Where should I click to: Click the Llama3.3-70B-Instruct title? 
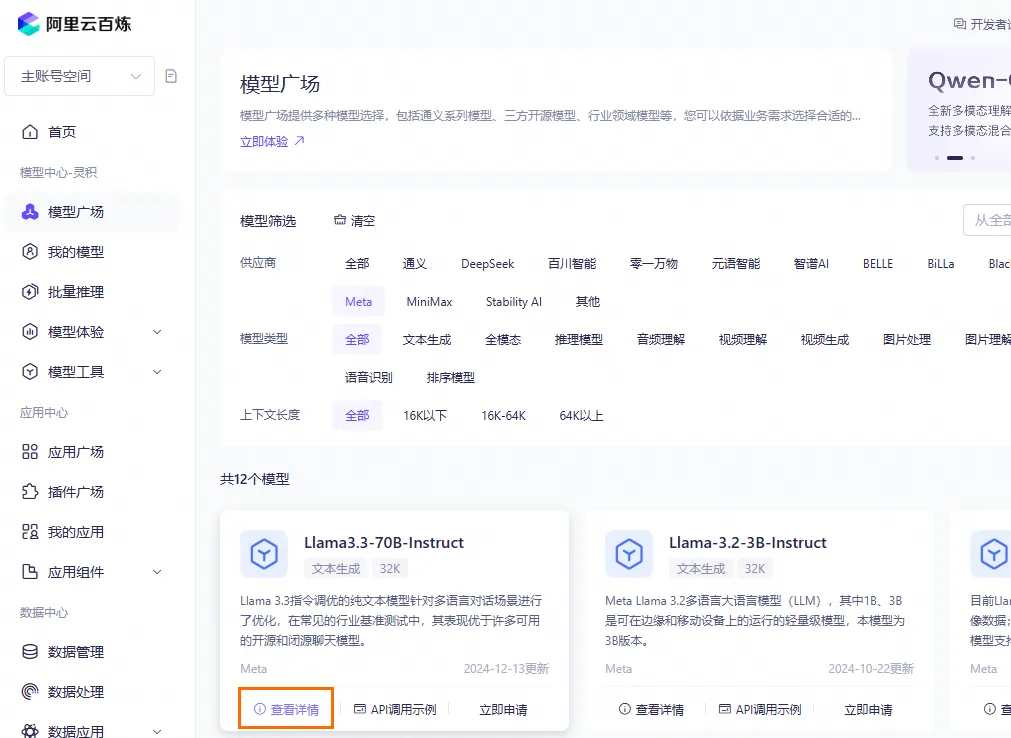[x=384, y=543]
